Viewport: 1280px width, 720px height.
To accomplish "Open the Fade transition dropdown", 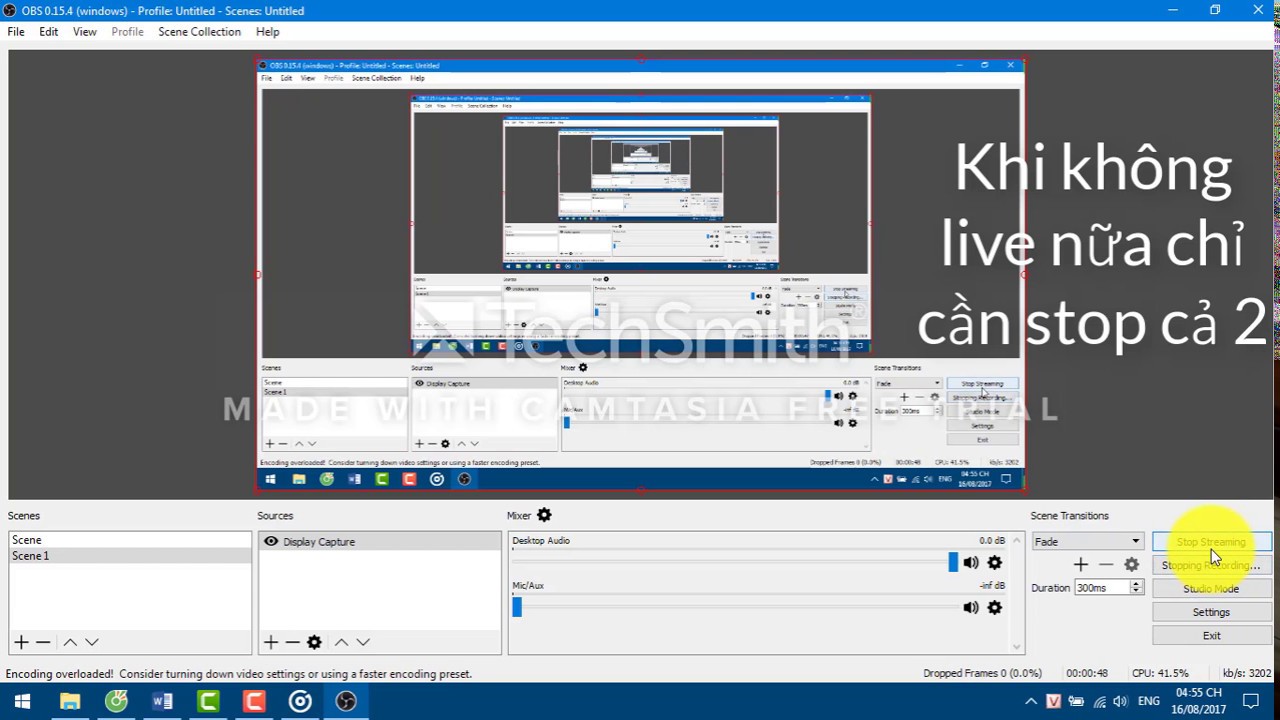I will click(x=1087, y=541).
